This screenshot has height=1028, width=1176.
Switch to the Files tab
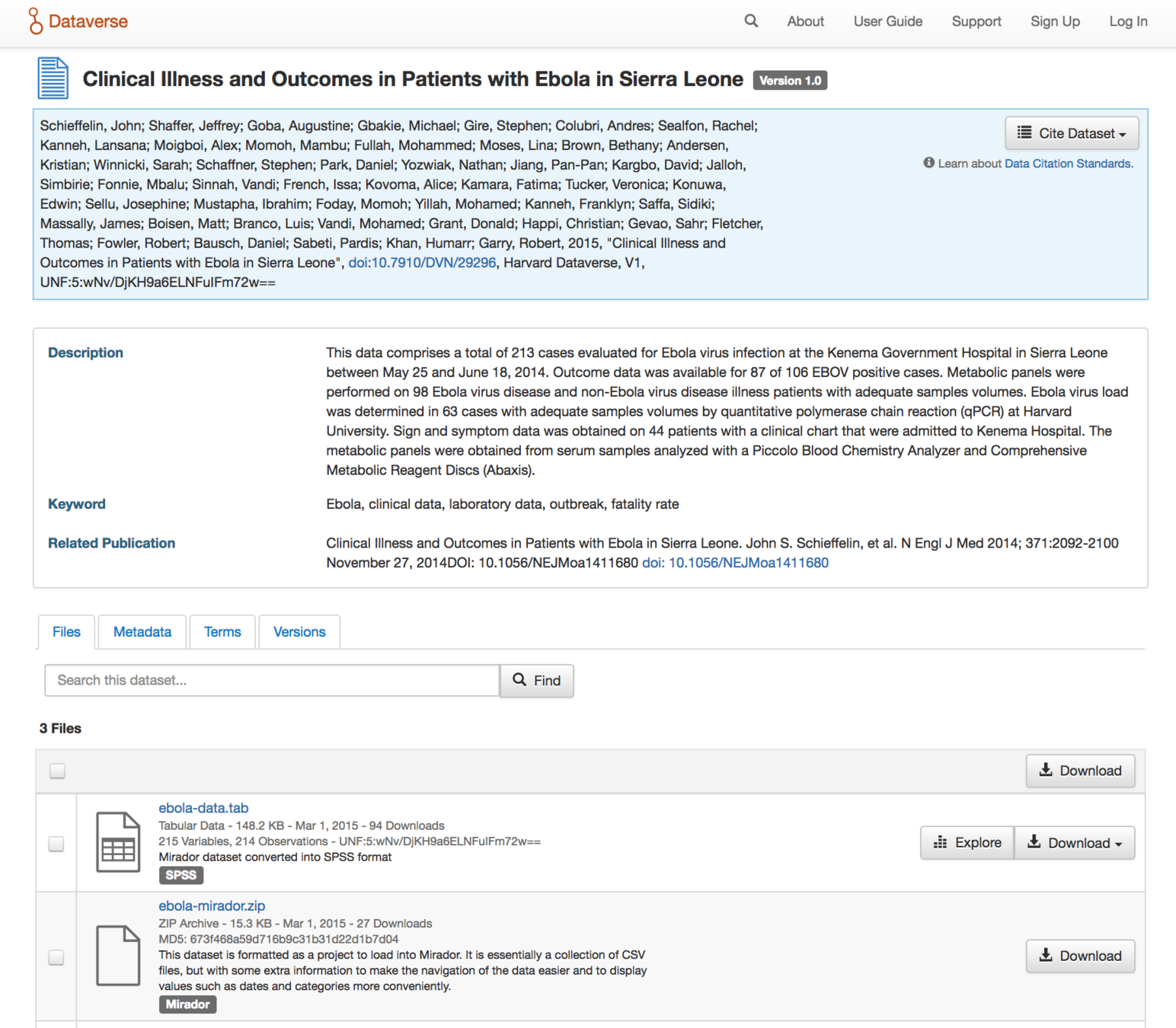click(x=66, y=632)
